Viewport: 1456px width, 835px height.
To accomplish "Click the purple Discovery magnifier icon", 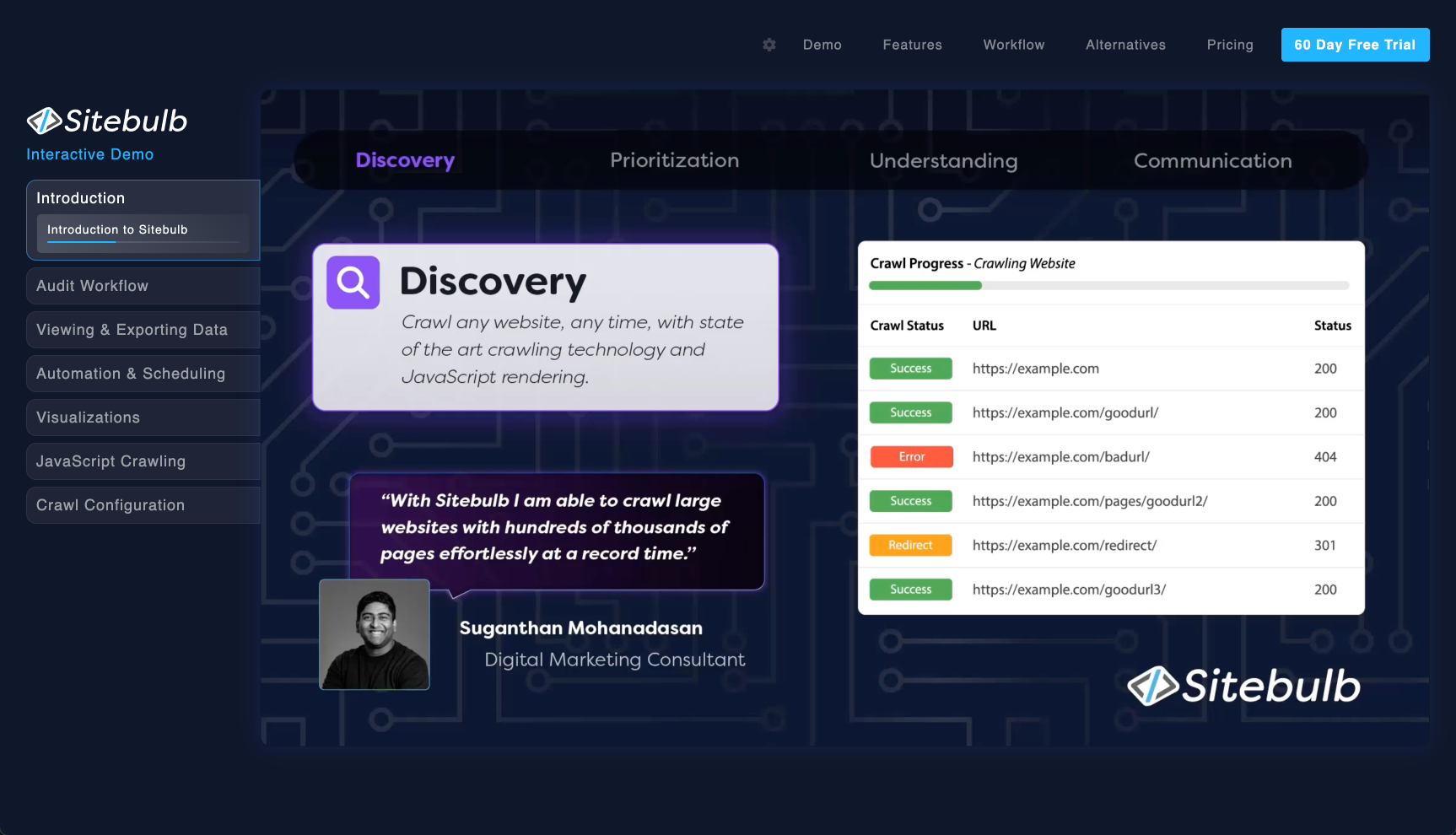I will point(353,283).
